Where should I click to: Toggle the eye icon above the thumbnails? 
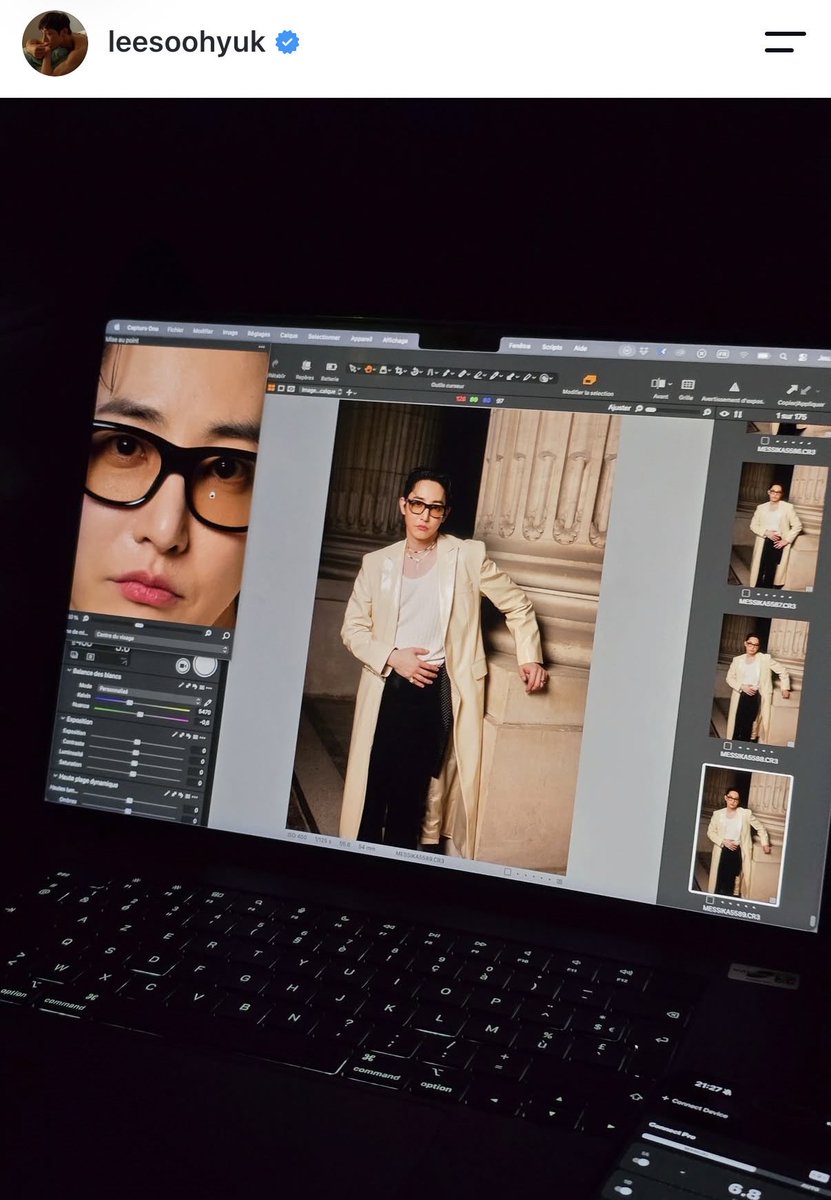click(x=724, y=414)
